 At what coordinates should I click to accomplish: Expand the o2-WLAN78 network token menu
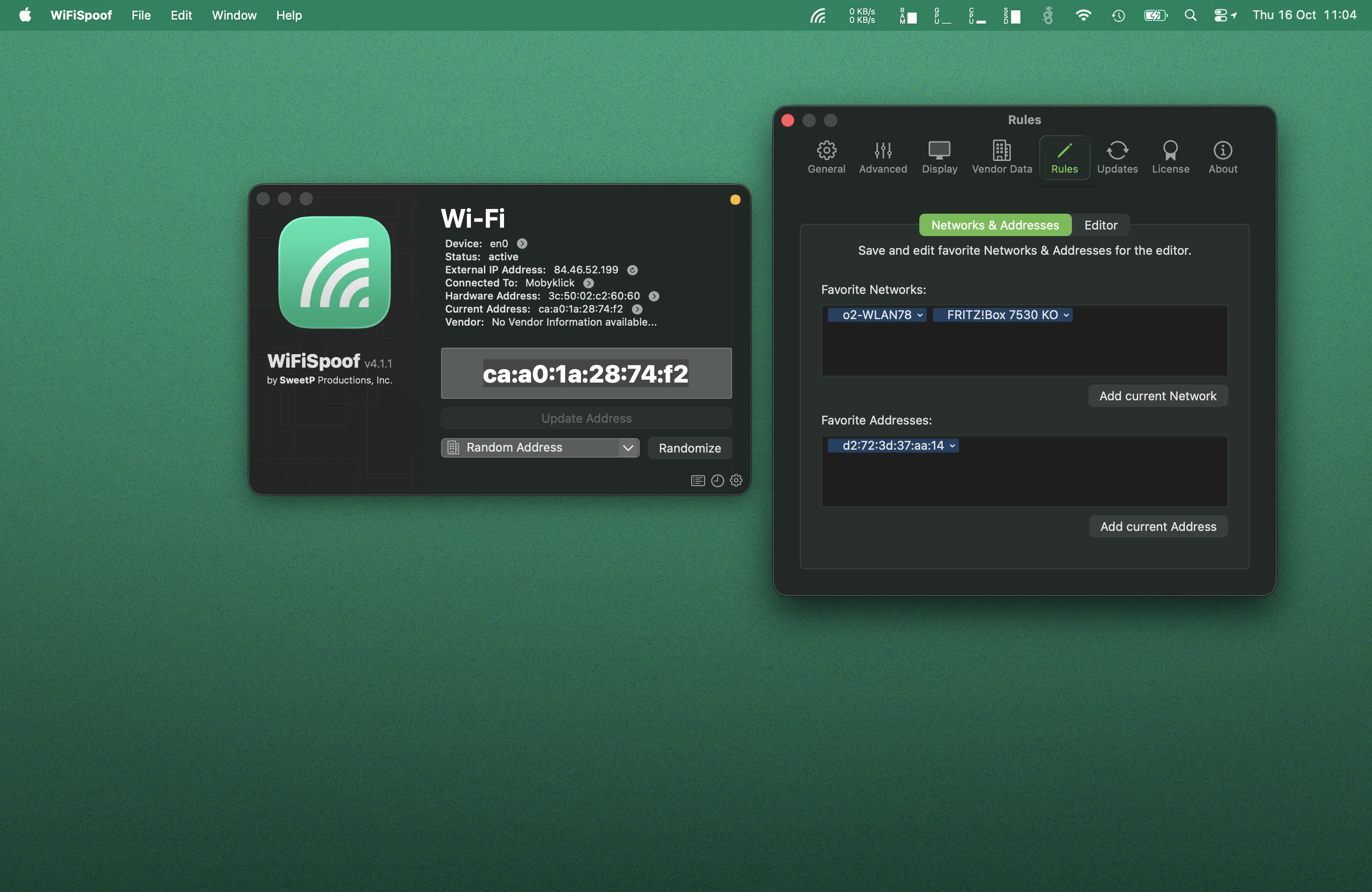click(920, 315)
